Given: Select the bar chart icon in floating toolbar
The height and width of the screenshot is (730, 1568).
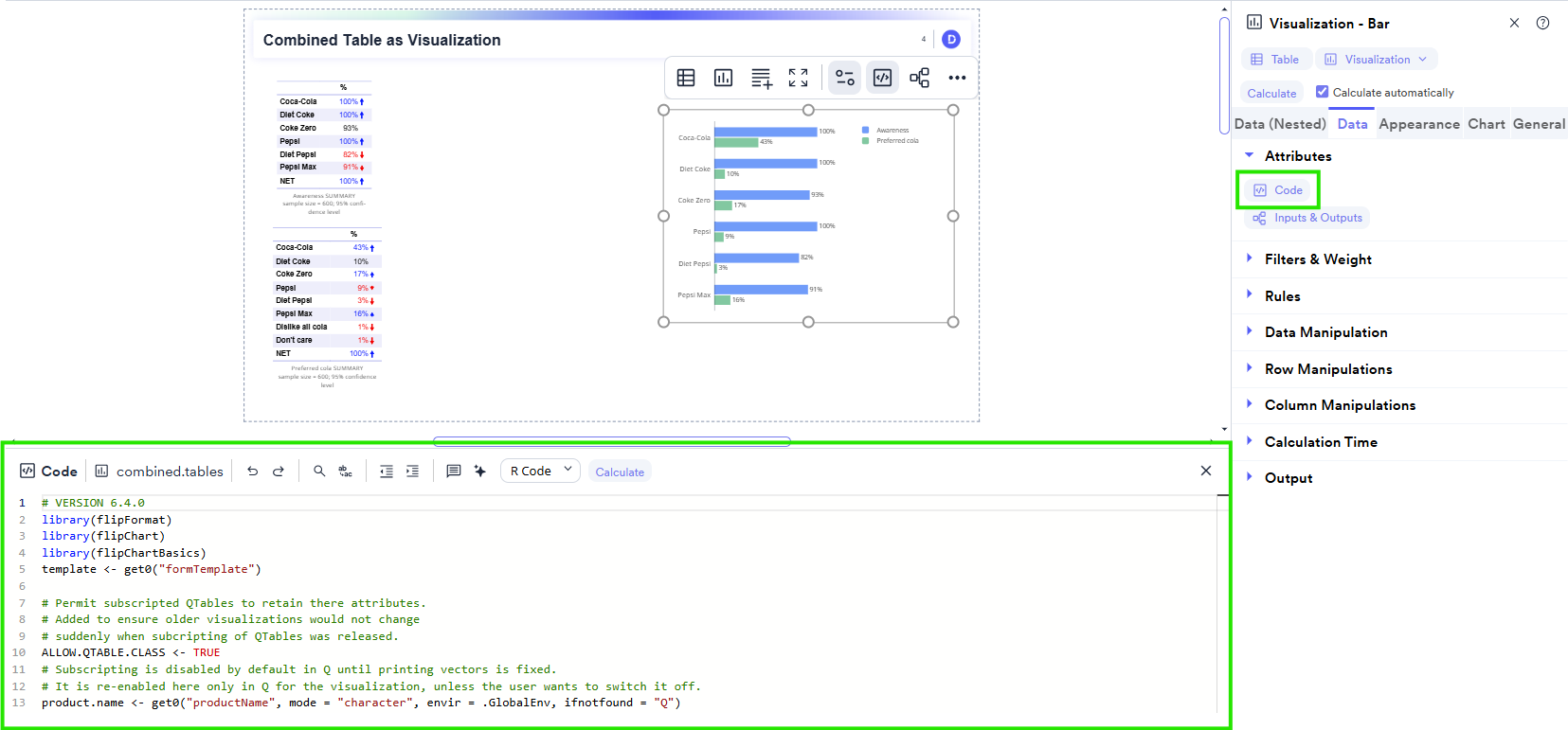Looking at the screenshot, I should tap(723, 78).
